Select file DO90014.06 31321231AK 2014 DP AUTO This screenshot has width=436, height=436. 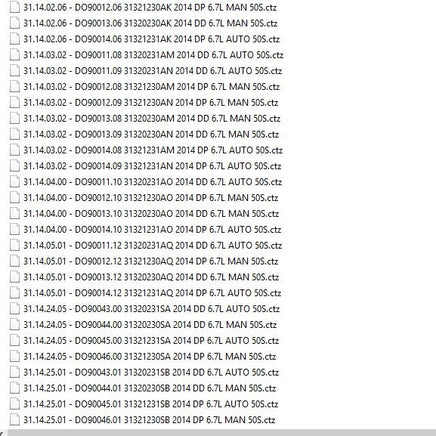[151, 39]
